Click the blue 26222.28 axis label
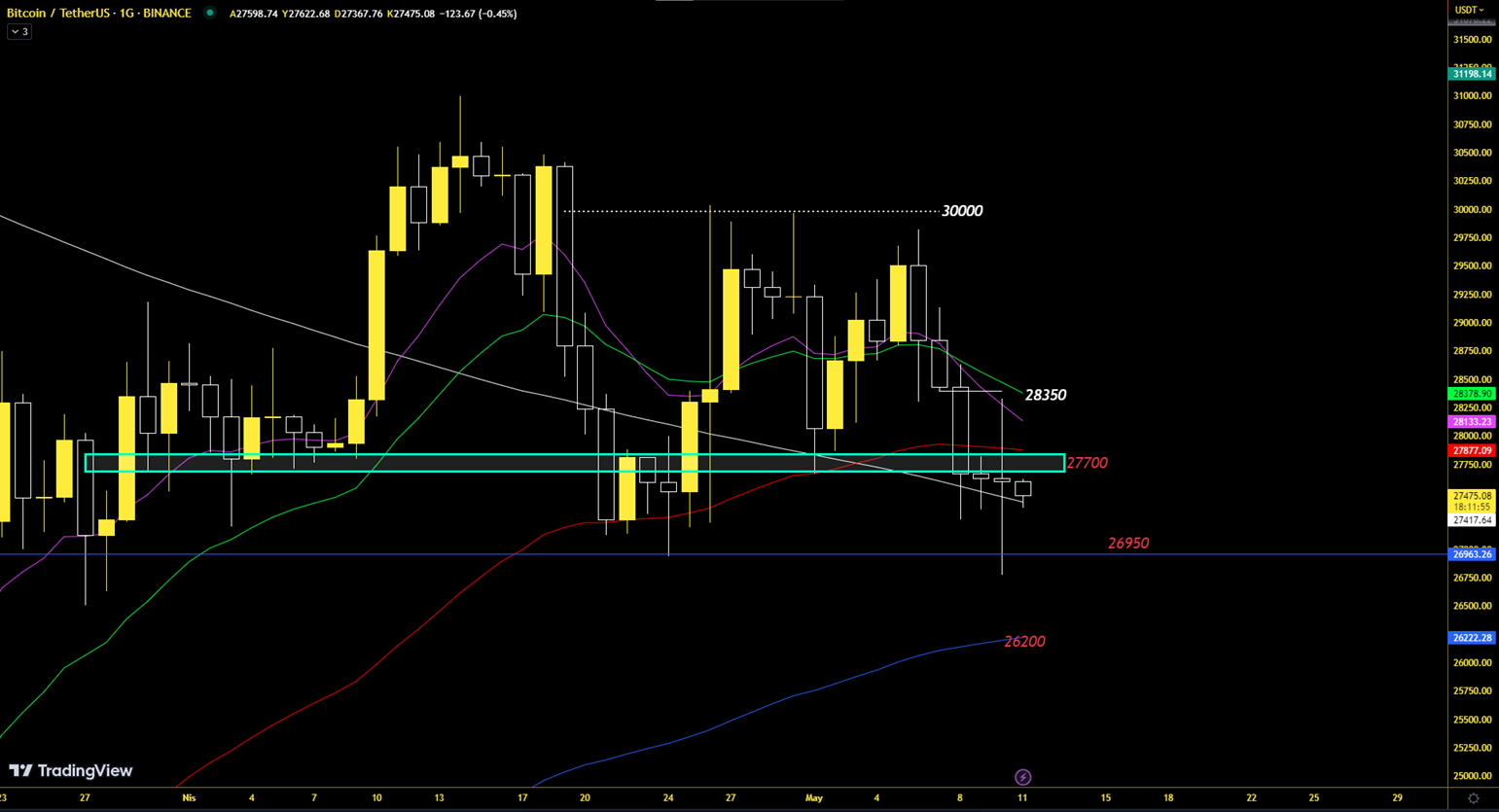This screenshot has height=812, width=1499. click(1472, 638)
